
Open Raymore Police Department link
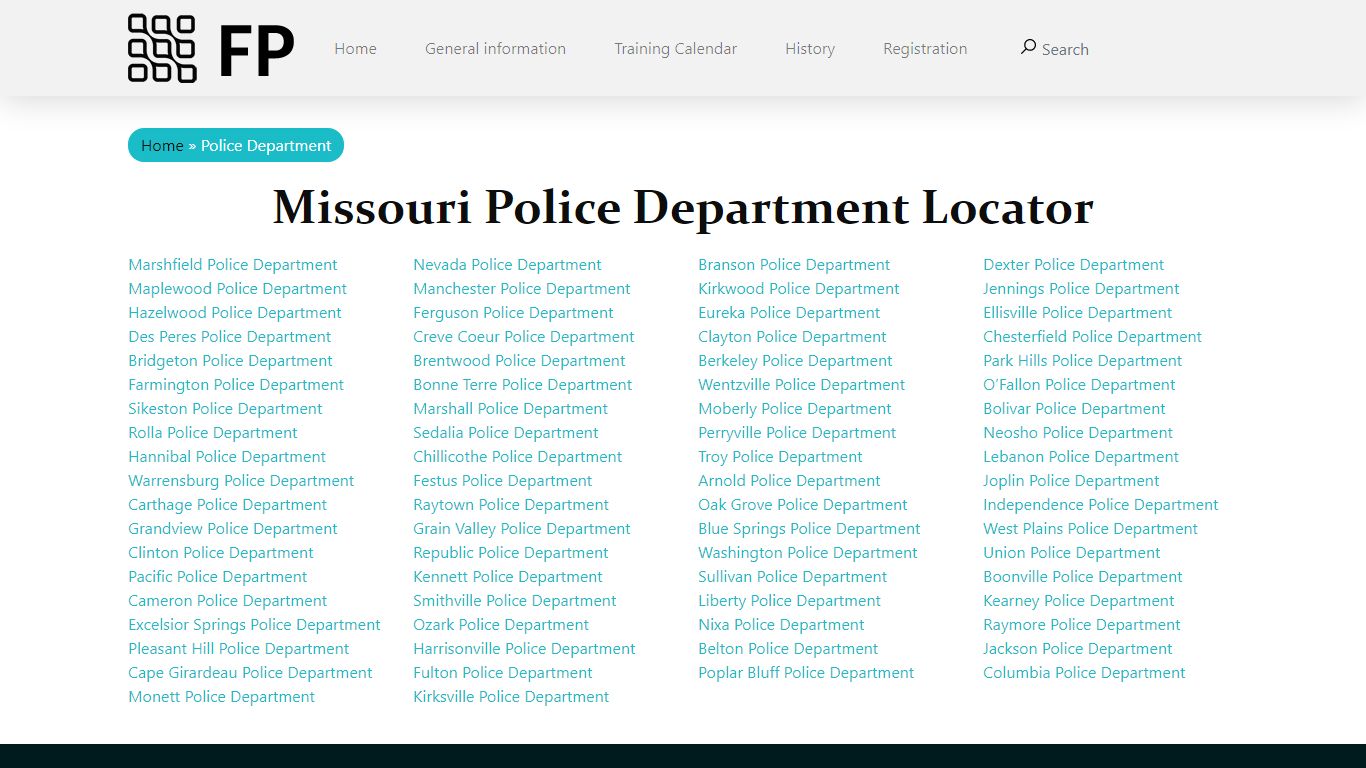click(x=1081, y=625)
